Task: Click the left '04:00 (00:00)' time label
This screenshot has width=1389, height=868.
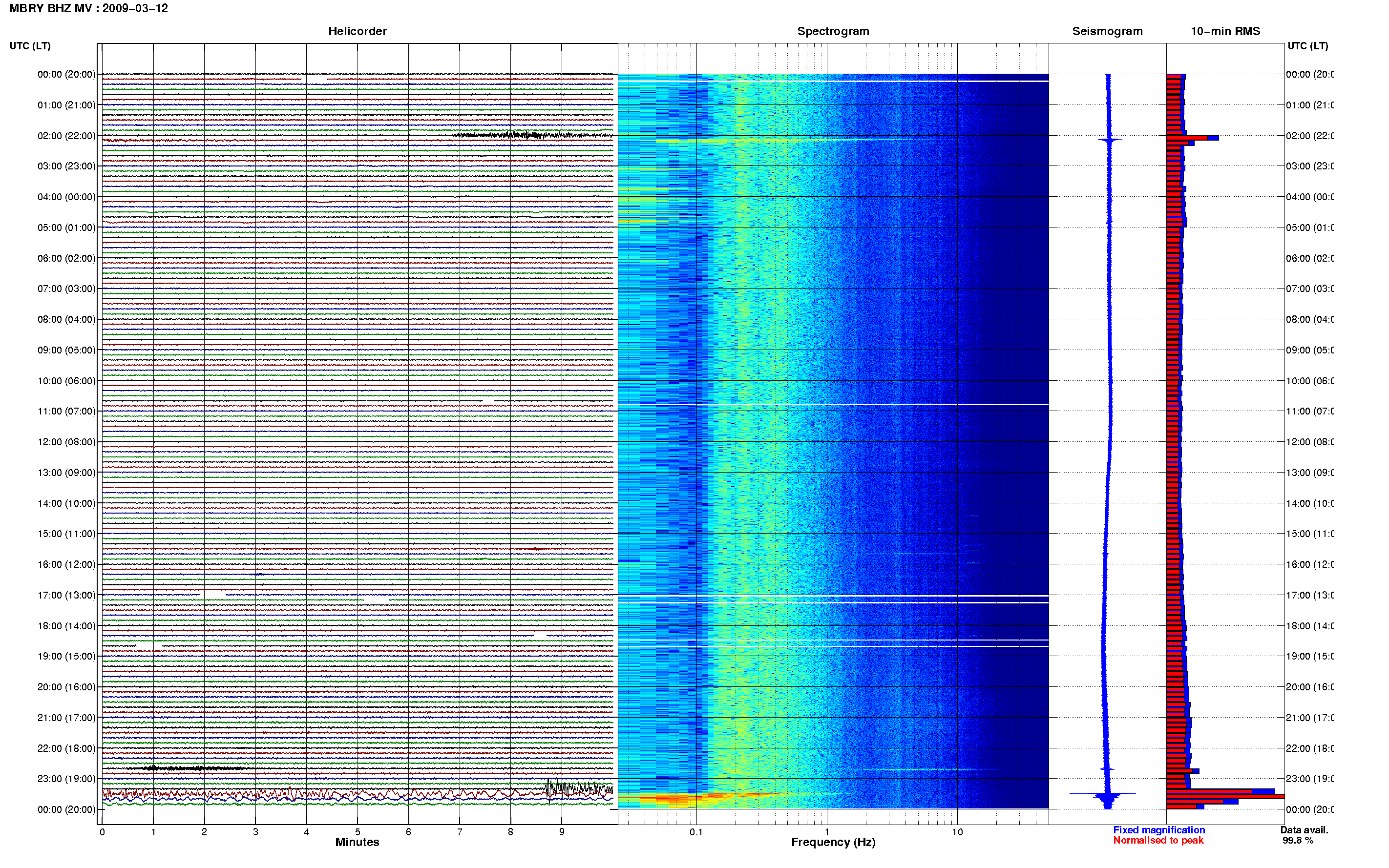Action: (x=66, y=197)
